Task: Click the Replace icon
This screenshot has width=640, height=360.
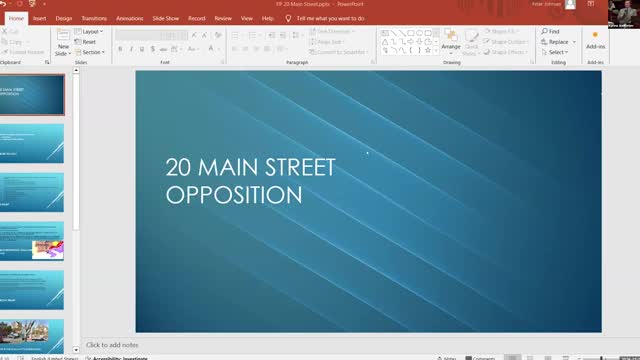Action: coord(544,42)
